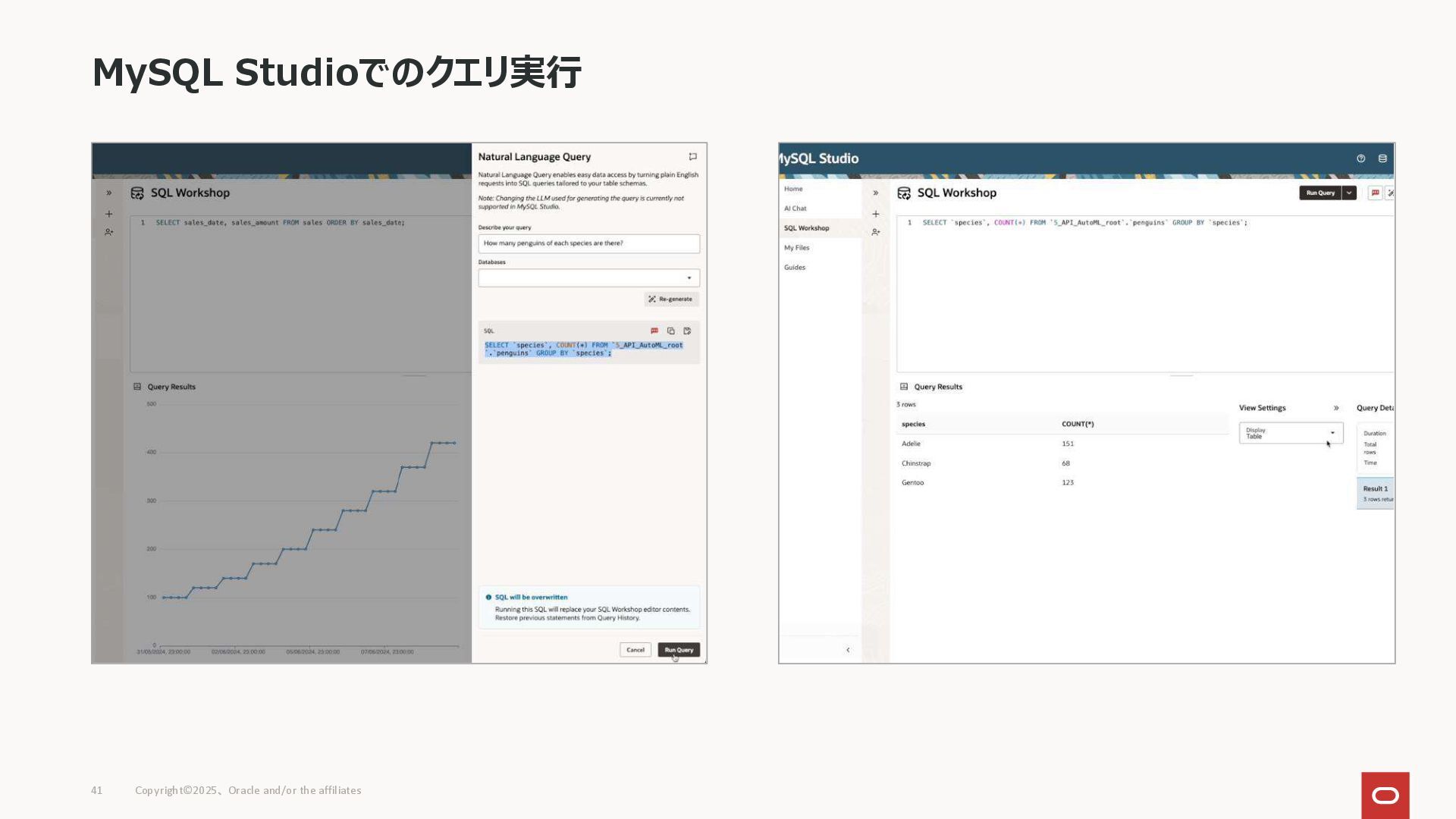The height and width of the screenshot is (819, 1456).
Task: Open My Files in the sidebar
Action: tap(796, 248)
